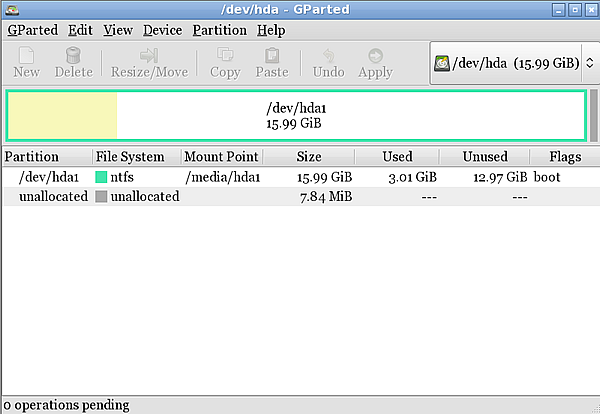Screen dimensions: 600x414
Task: Click the 12.97 GiB unused cell
Action: click(x=500, y=177)
